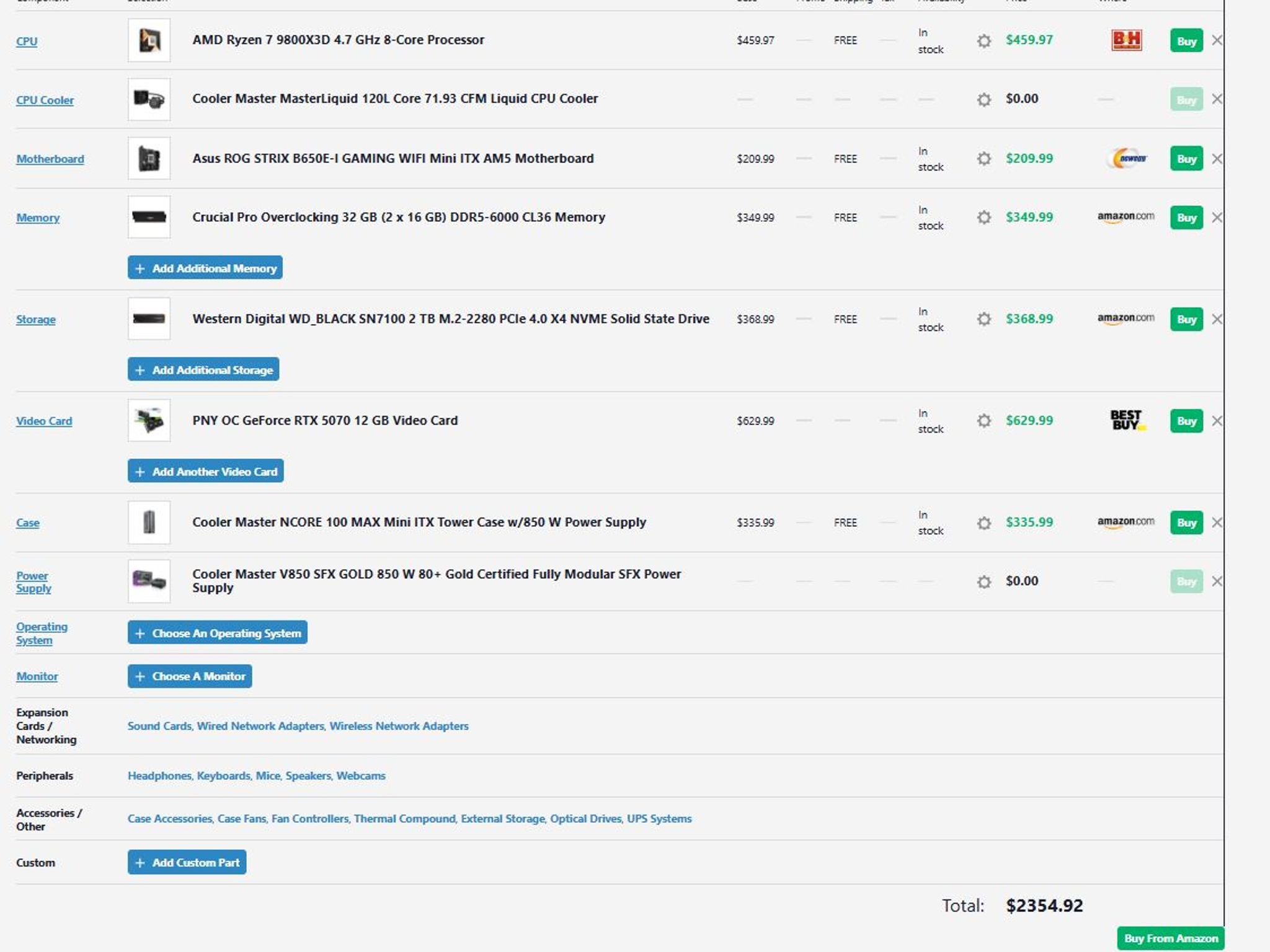The width and height of the screenshot is (1270, 952).
Task: Click Choose A Monitor button
Action: coord(190,676)
